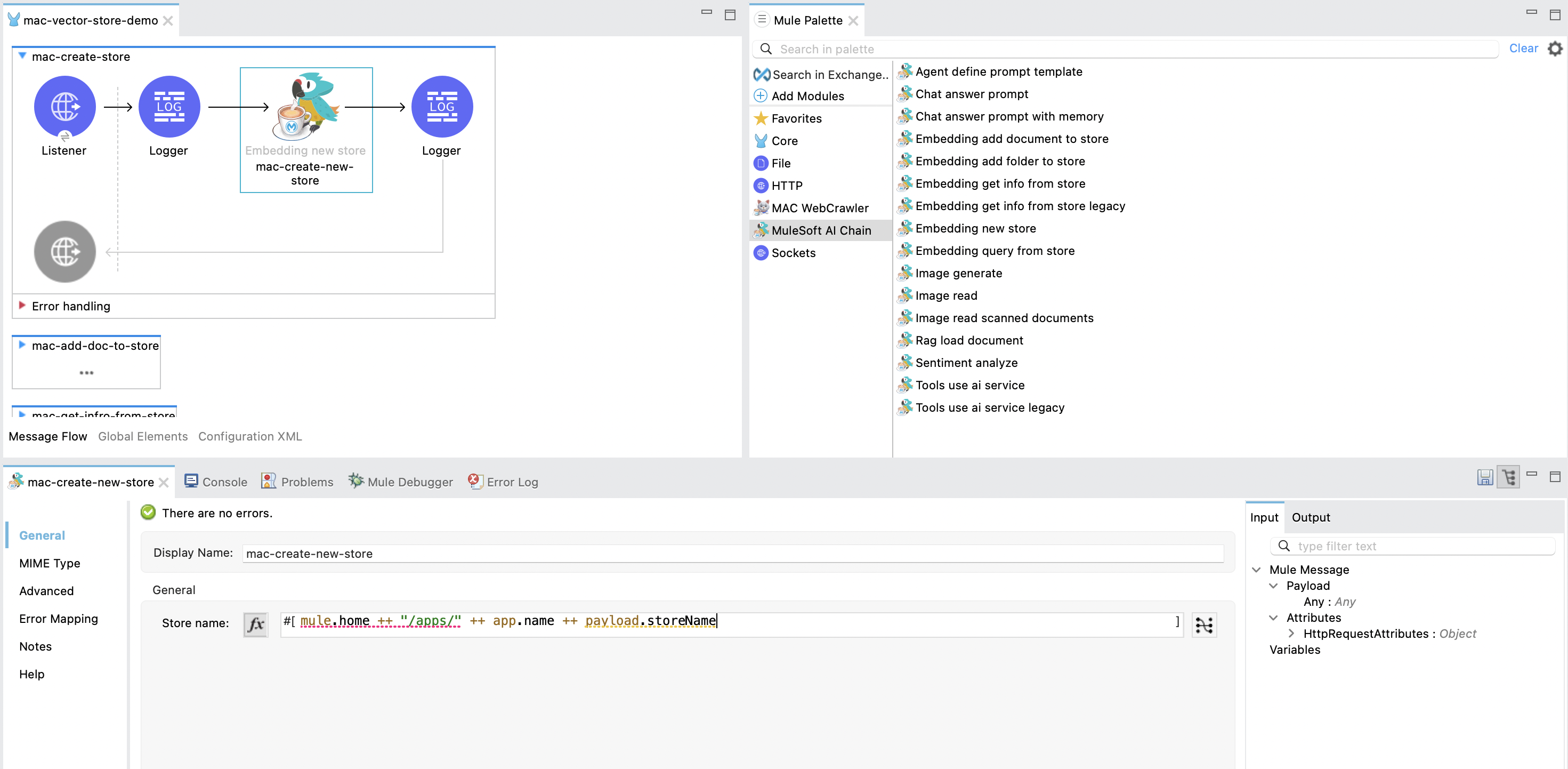Image resolution: width=1568 pixels, height=769 pixels.
Task: Select the MuleSoft AI Chain module
Action: click(821, 230)
